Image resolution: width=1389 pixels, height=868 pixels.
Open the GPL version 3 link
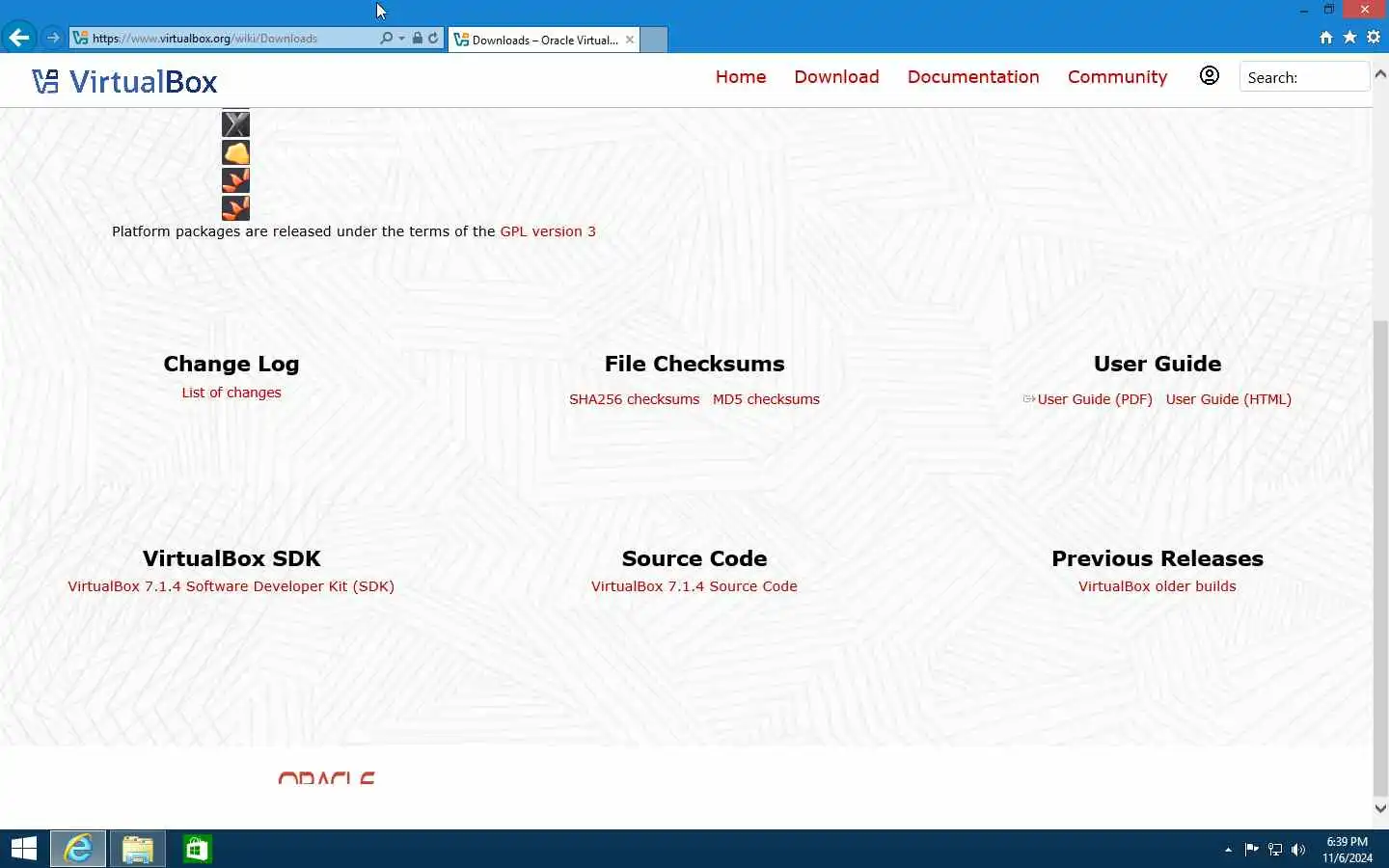pos(548,231)
